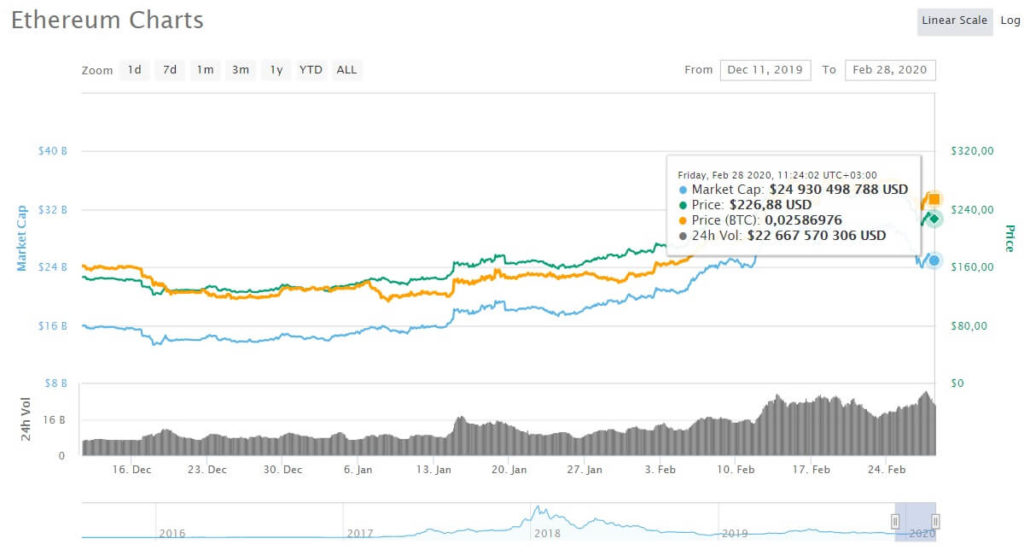Click the 23. Dec date label
Image resolution: width=1024 pixels, height=556 pixels.
tap(207, 469)
